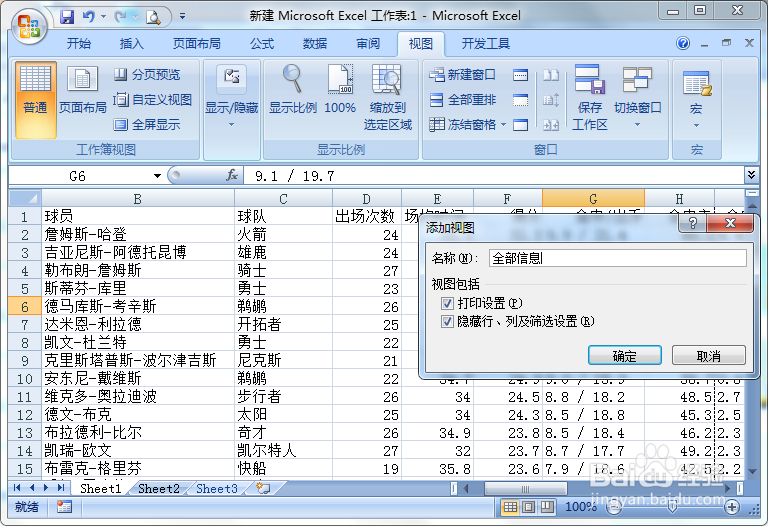
Task: Expand Freeze Panes (冻结窗格) dropdown
Action: point(503,125)
